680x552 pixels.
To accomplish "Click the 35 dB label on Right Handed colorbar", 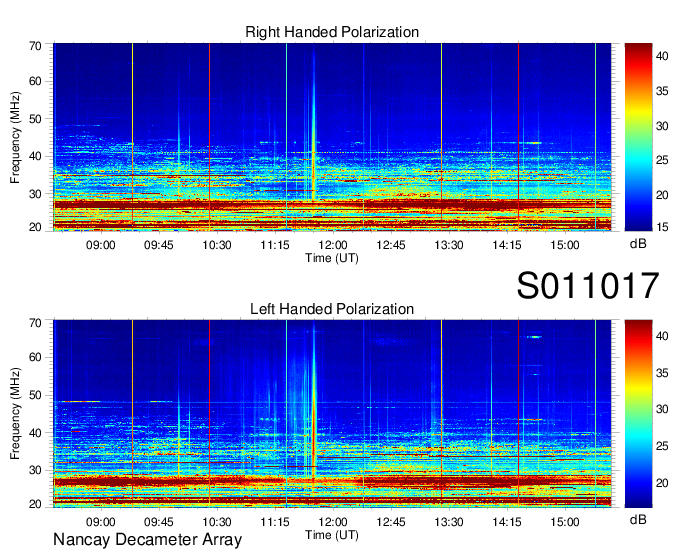I will tap(662, 91).
